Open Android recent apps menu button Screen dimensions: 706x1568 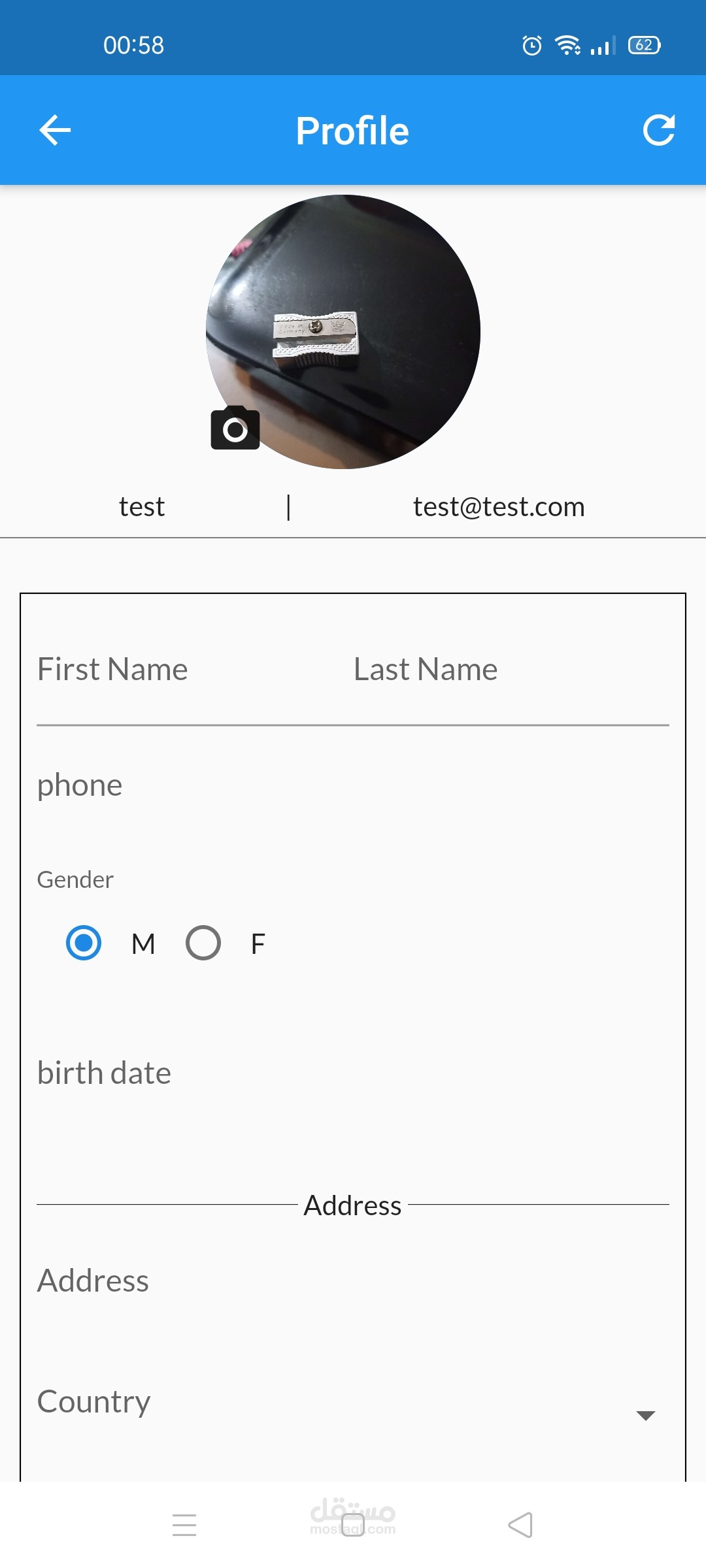[184, 1525]
